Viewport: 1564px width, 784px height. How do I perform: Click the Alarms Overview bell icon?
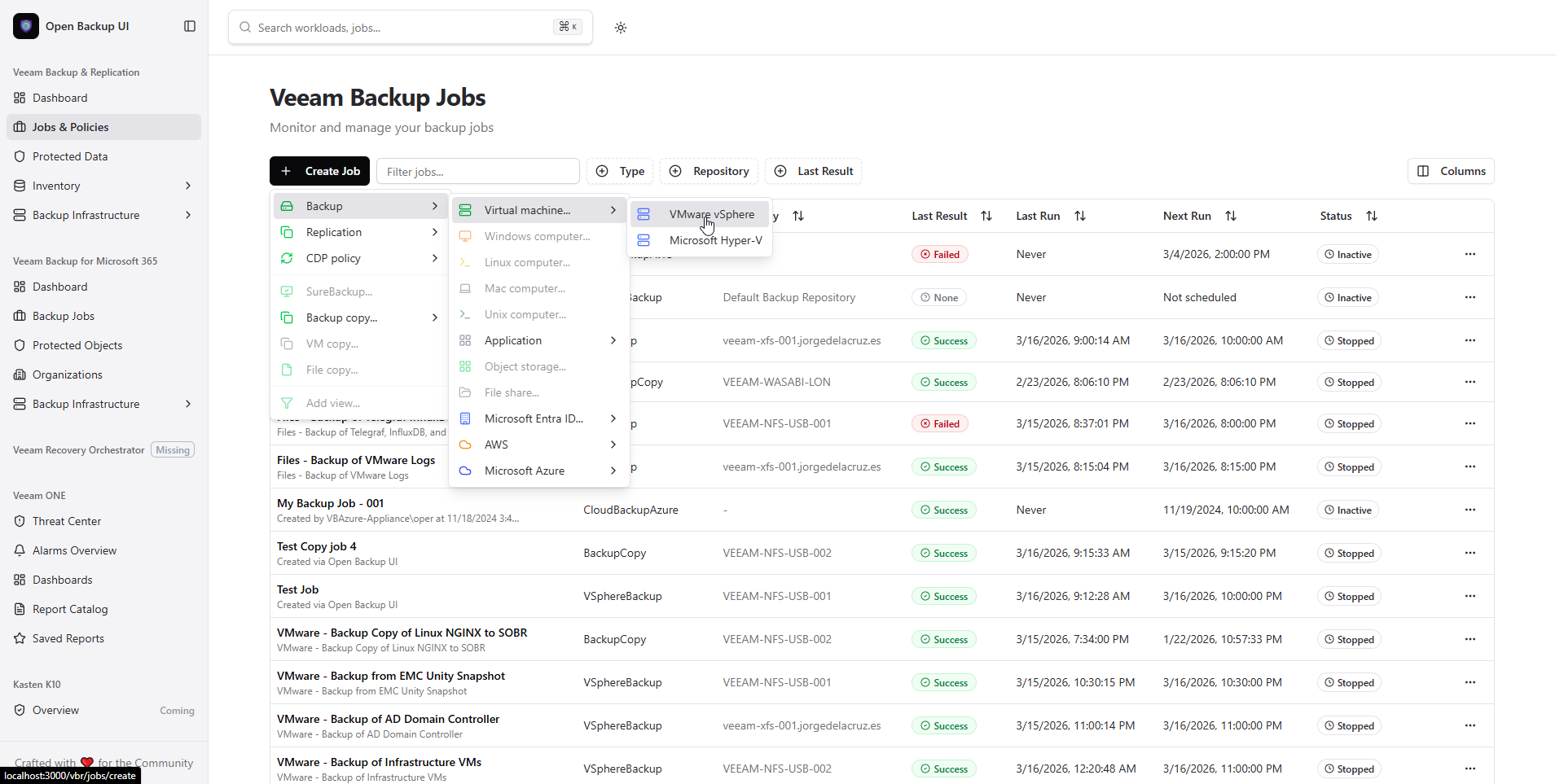20,550
